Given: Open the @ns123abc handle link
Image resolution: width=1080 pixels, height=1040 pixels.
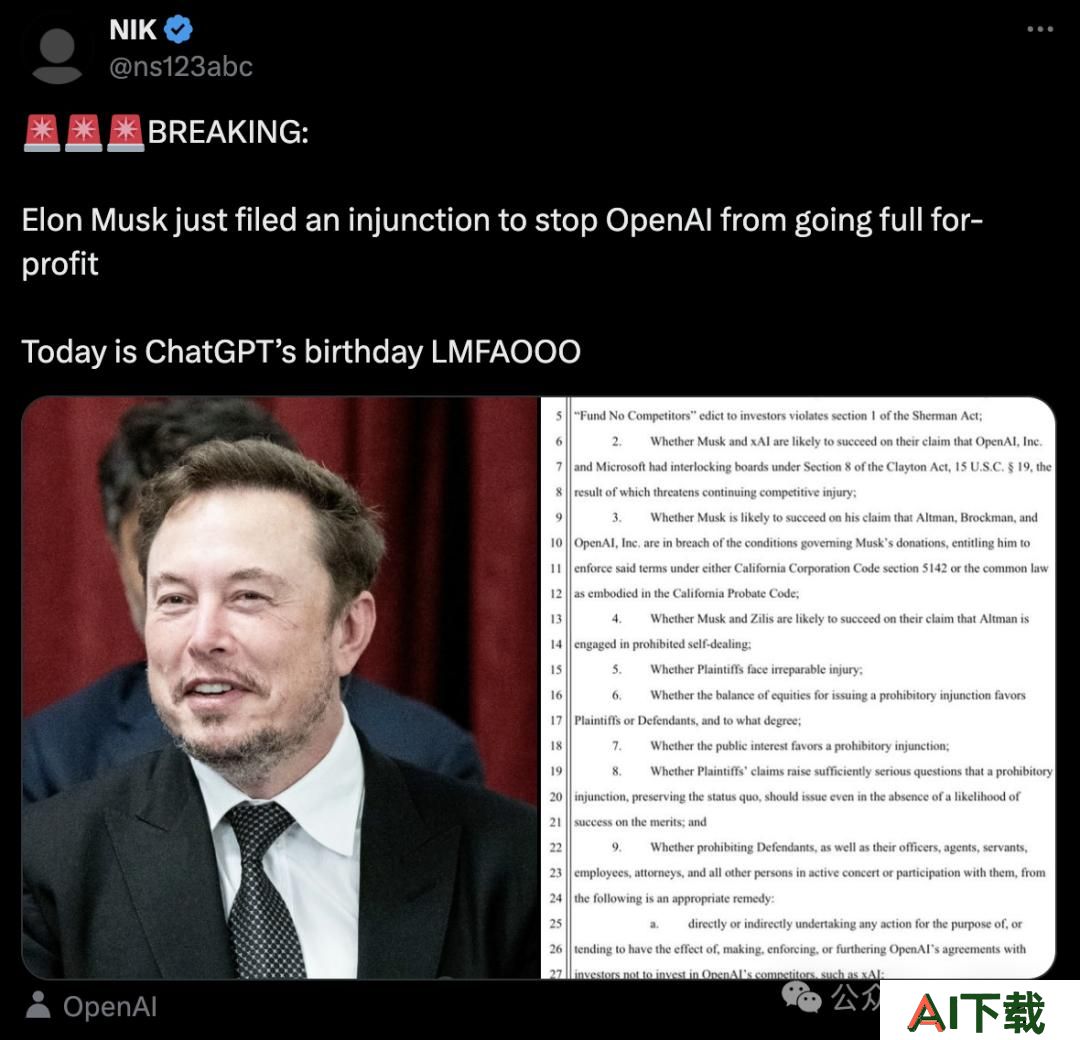Looking at the screenshot, I should 181,67.
